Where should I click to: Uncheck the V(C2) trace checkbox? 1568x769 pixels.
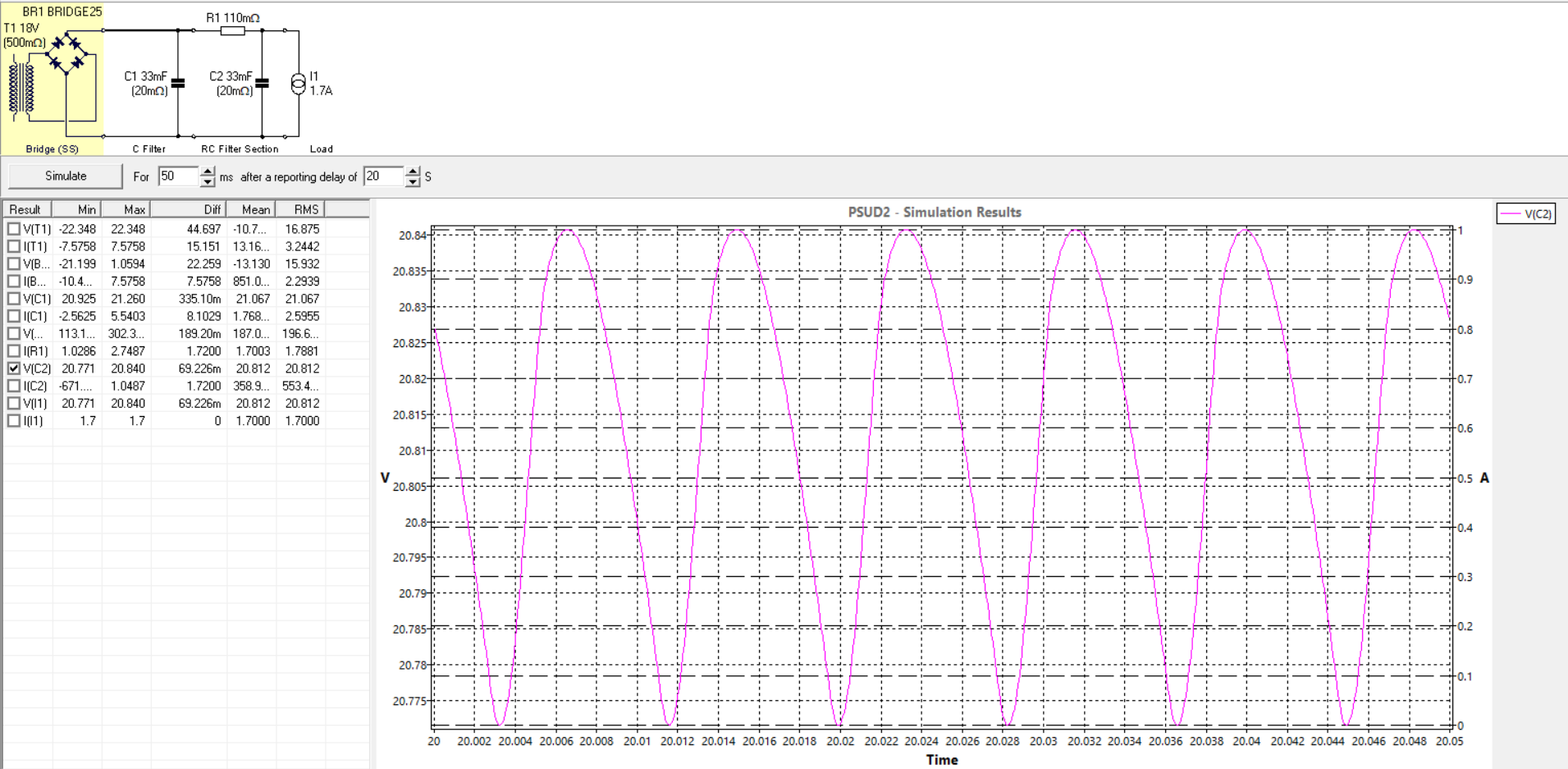[x=14, y=368]
